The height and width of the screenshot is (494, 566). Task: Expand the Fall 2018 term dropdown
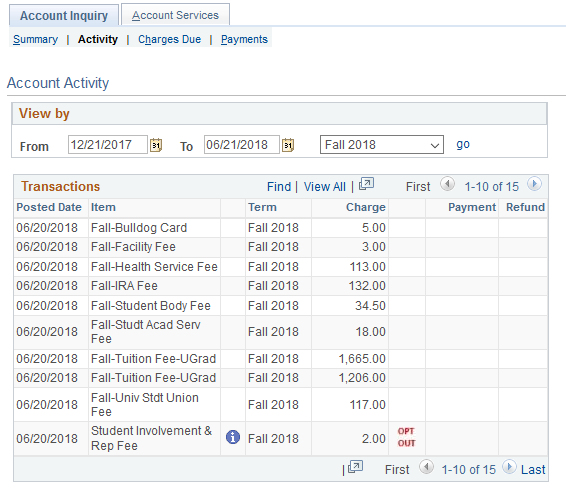click(x=382, y=145)
